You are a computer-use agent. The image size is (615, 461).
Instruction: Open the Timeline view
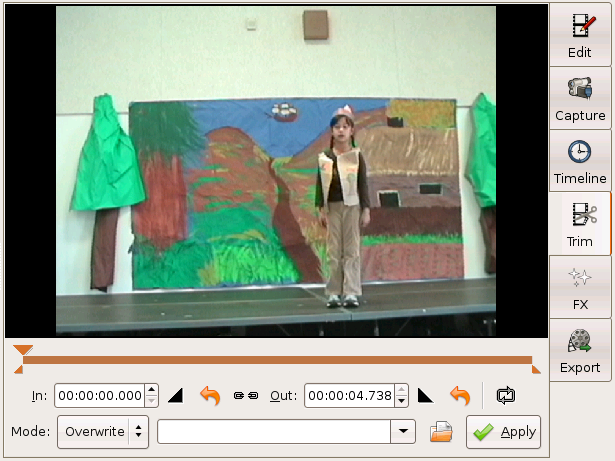[580, 162]
